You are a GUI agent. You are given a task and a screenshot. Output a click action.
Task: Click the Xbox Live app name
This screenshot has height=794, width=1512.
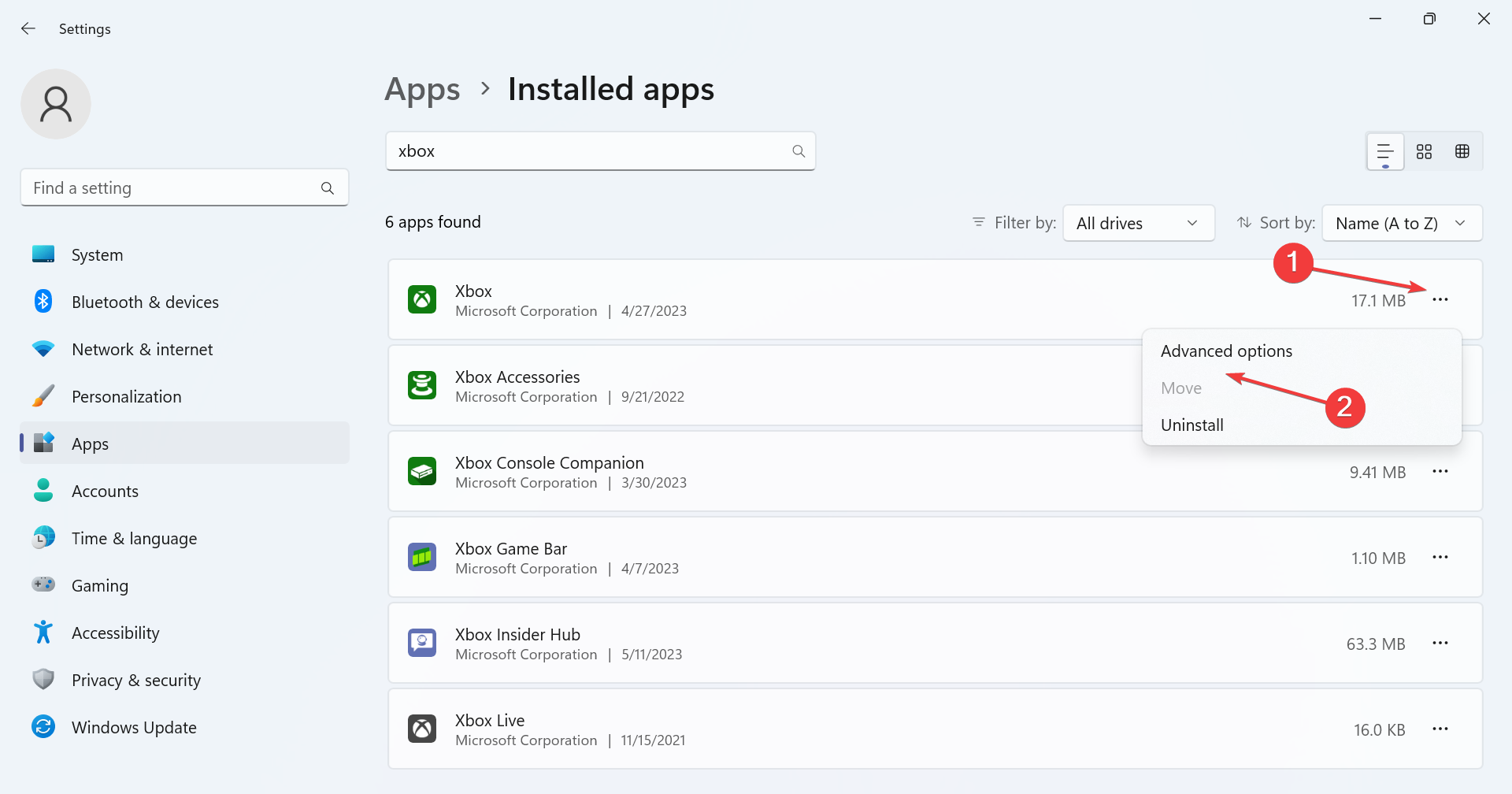(490, 721)
